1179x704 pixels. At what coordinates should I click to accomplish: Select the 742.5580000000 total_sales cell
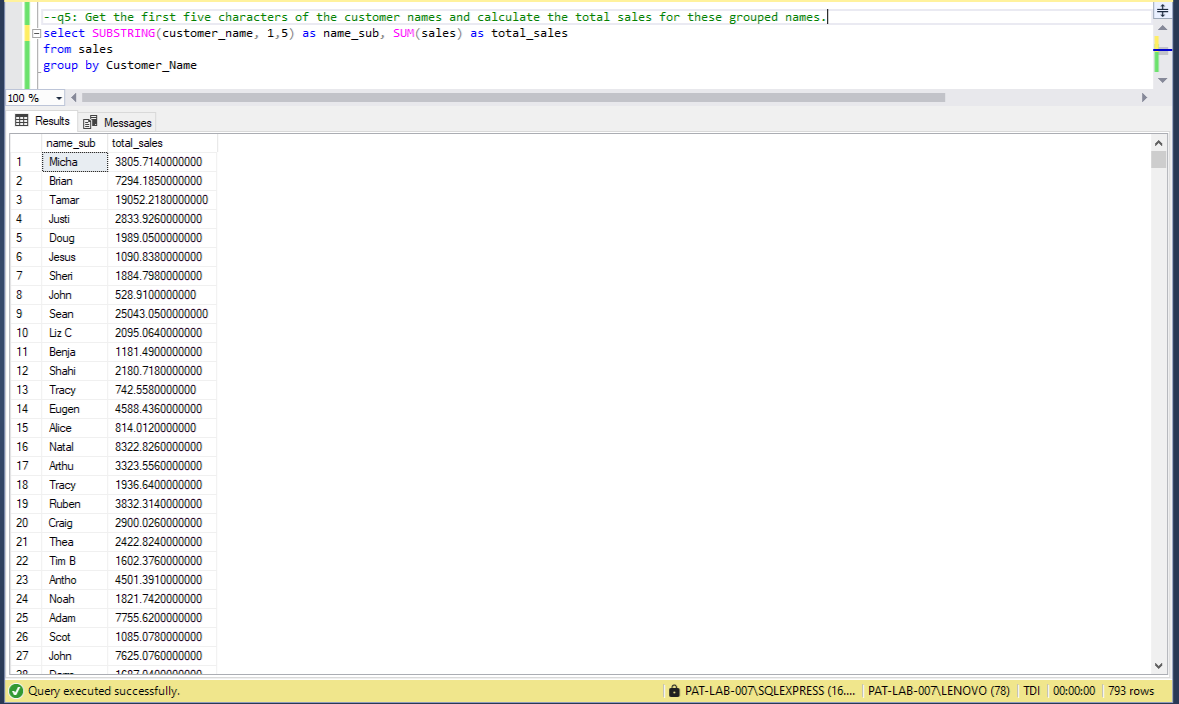[x=162, y=390]
